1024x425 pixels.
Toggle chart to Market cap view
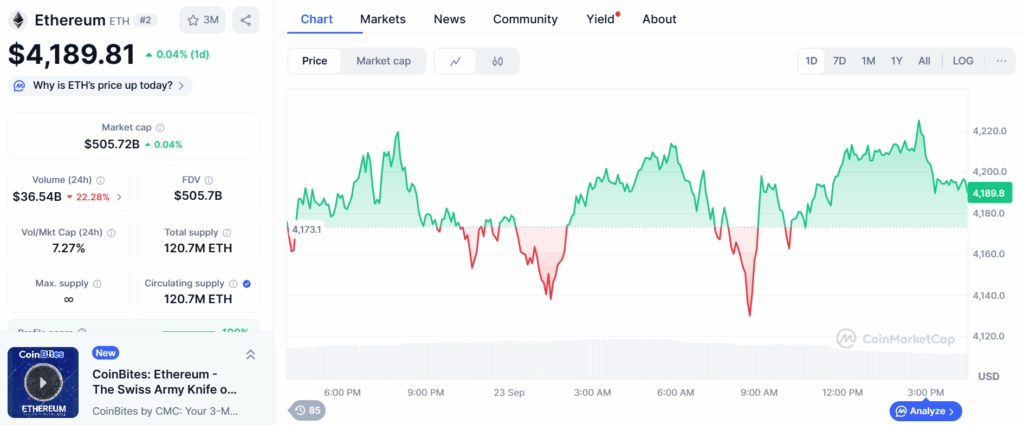click(383, 61)
